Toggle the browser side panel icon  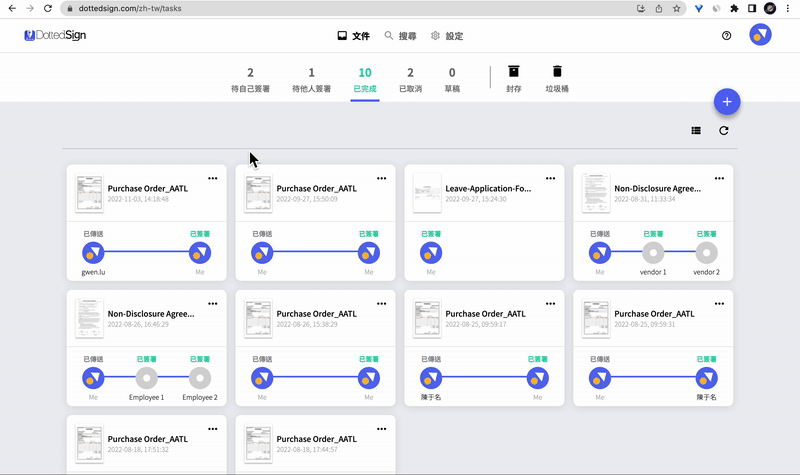752,8
